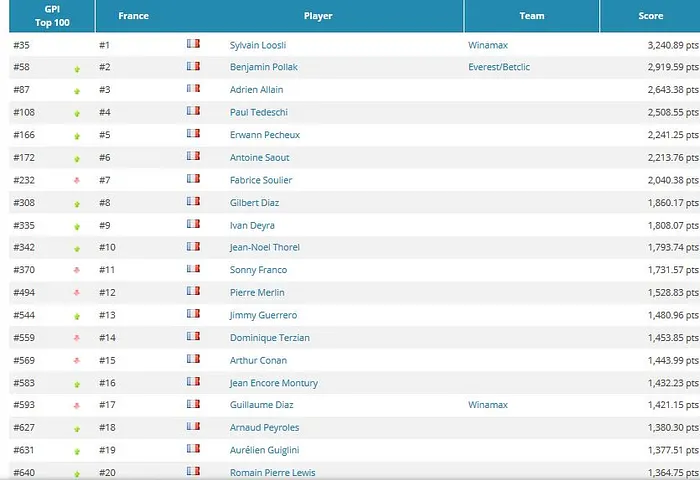Image resolution: width=700 pixels, height=480 pixels.
Task: Sort by the GPI Top 100 column header
Action: 52,16
